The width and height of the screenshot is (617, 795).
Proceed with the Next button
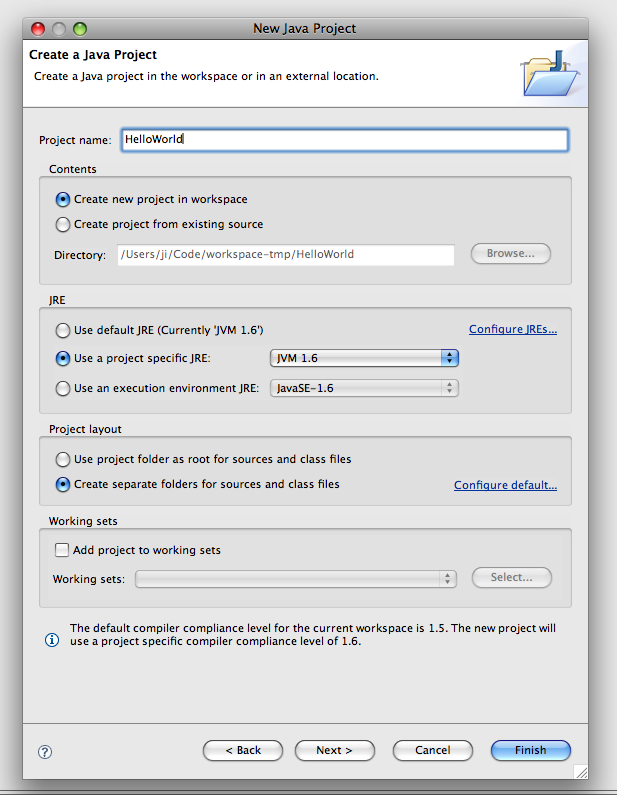click(335, 750)
